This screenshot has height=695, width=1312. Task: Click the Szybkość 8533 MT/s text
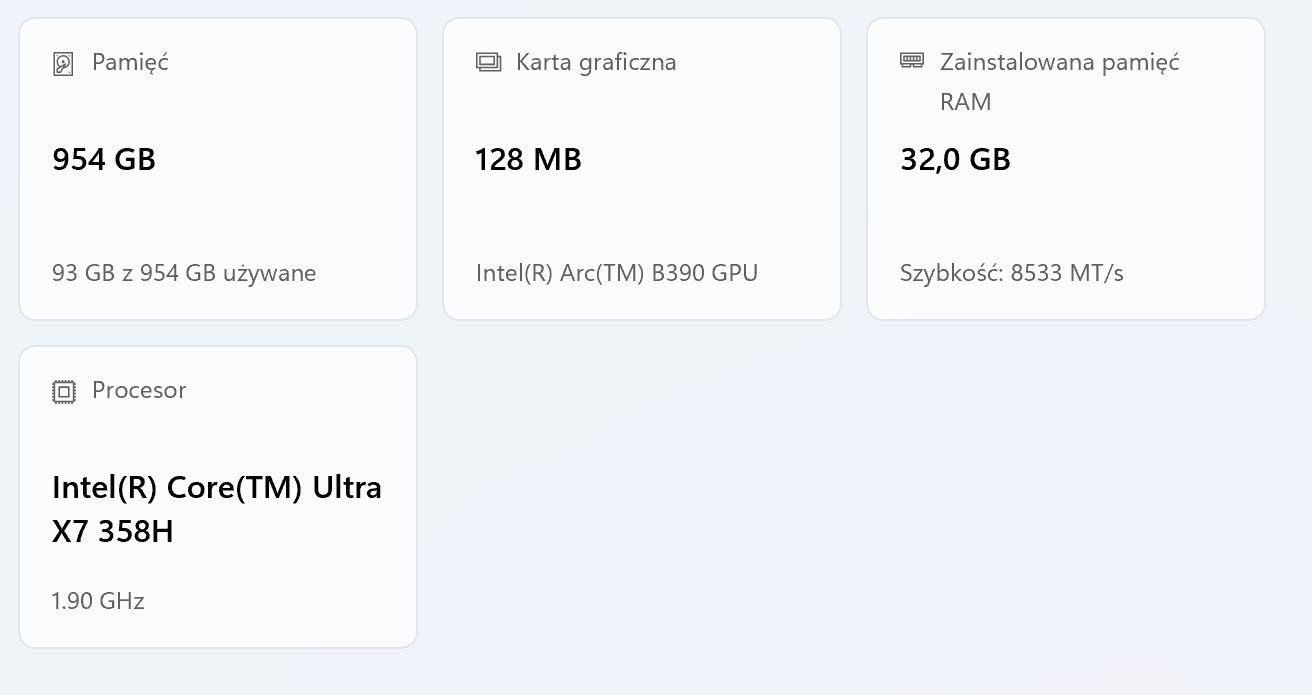[x=1011, y=272]
